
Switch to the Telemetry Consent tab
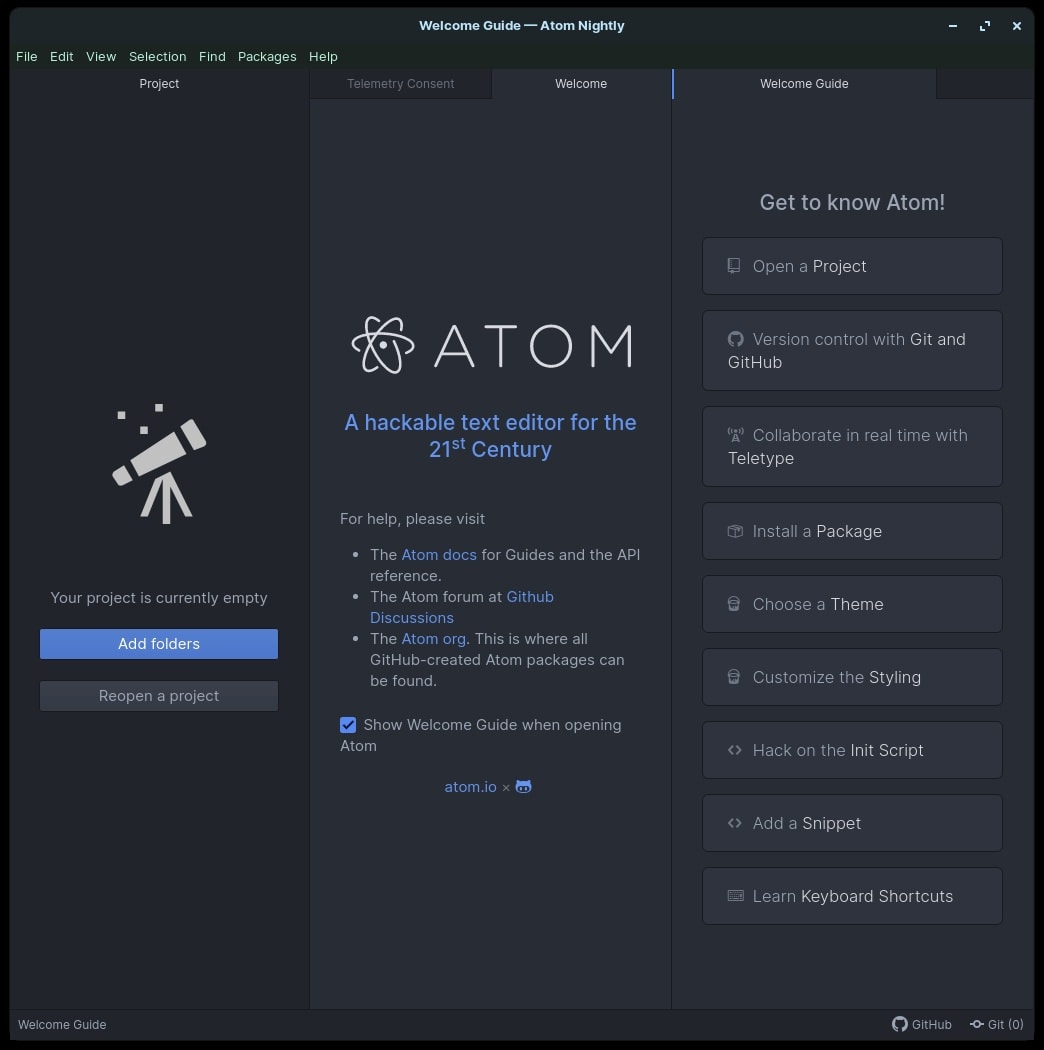400,84
